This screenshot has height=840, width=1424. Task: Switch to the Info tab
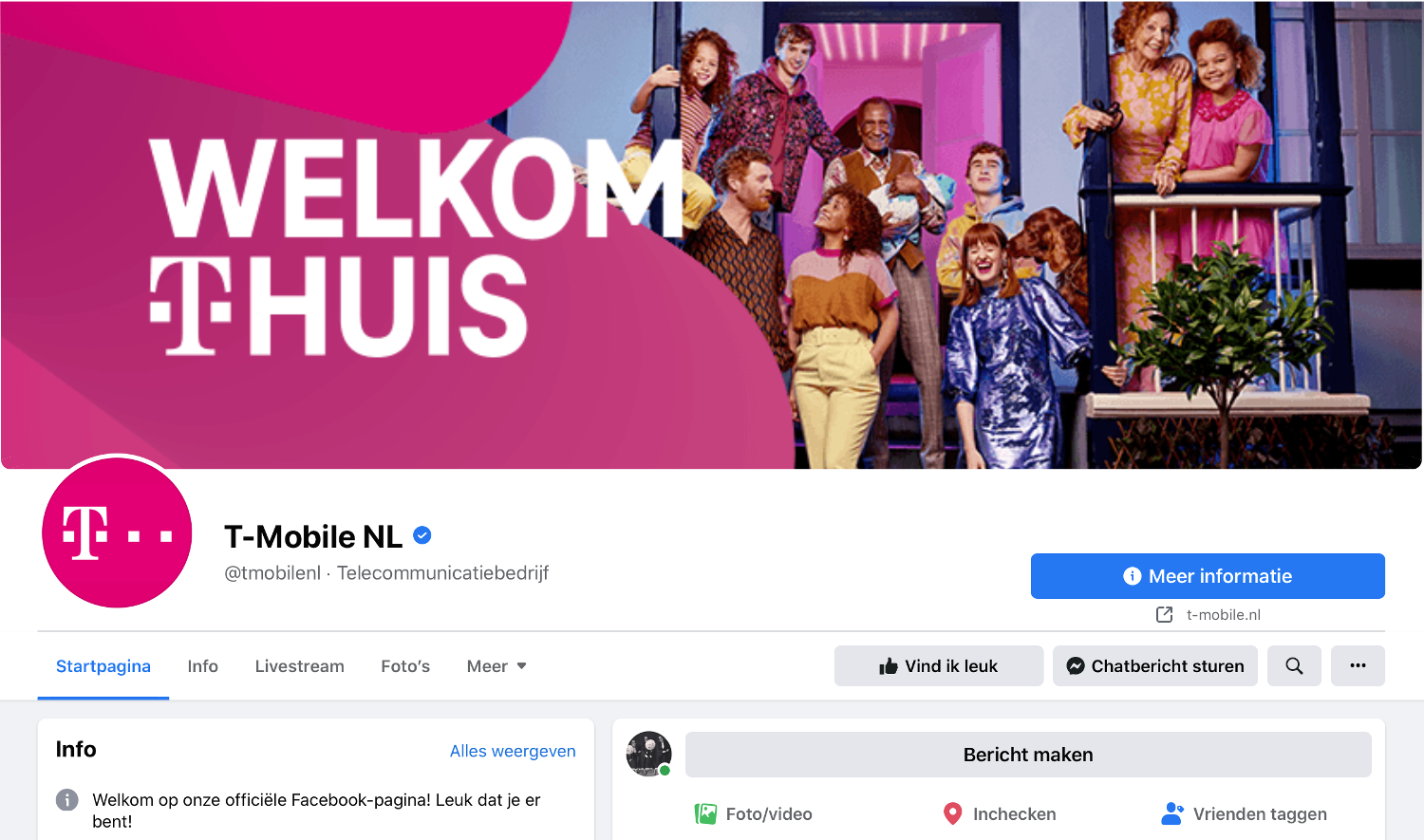(203, 666)
